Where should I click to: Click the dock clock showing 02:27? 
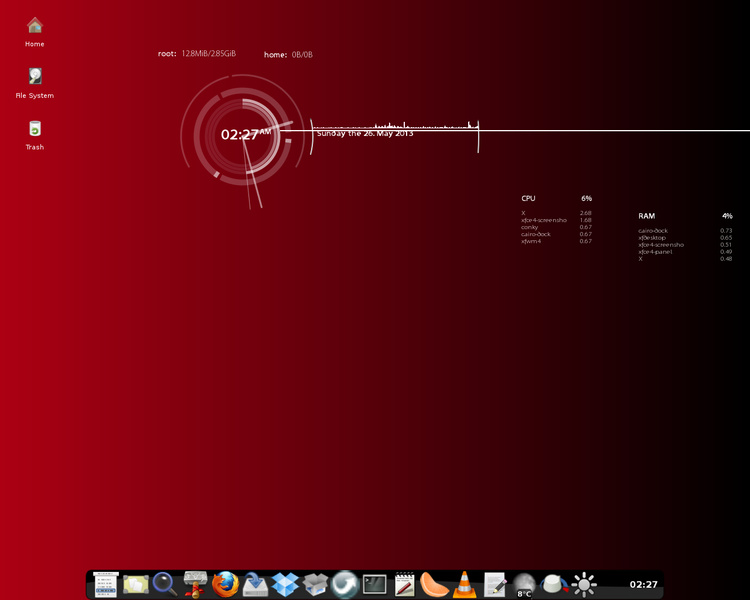tap(642, 585)
